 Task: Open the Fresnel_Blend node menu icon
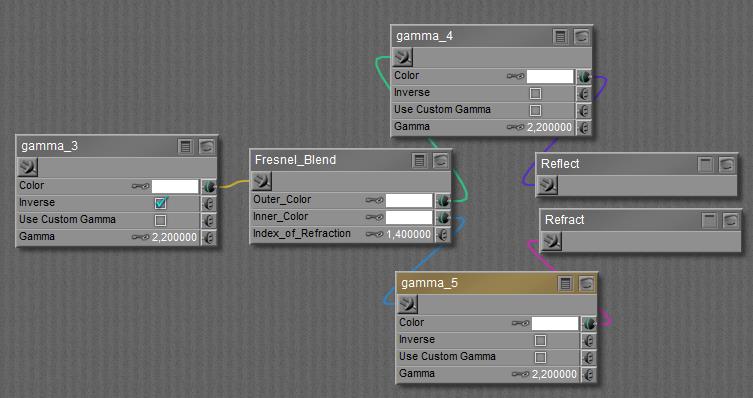(420, 160)
